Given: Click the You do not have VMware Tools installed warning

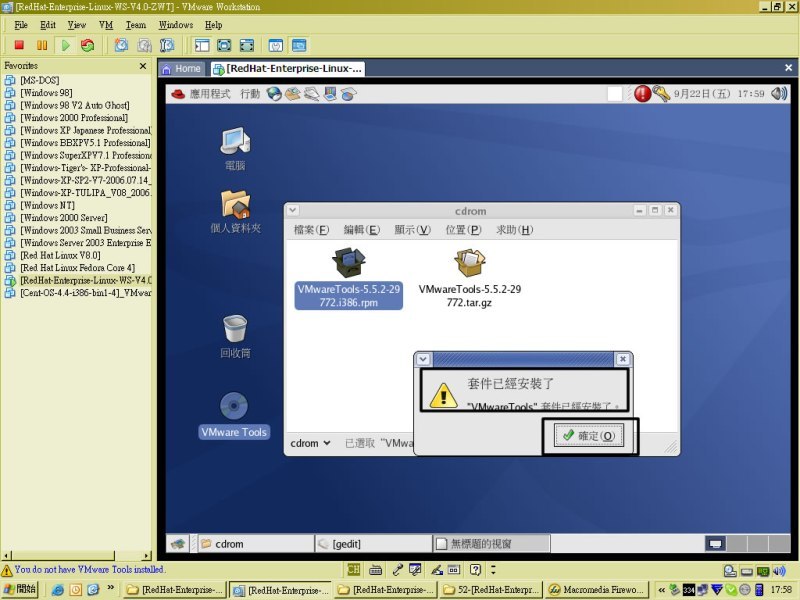Looking at the screenshot, I should pyautogui.click(x=83, y=569).
